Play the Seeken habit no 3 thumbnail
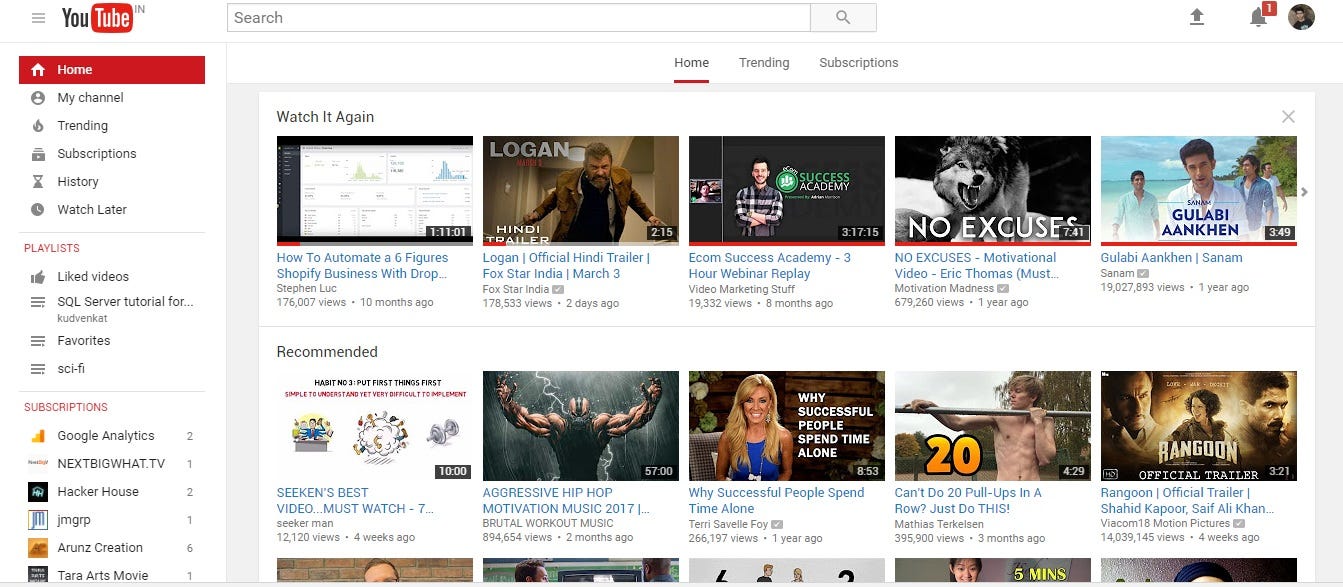The height and width of the screenshot is (587, 1343). tap(375, 426)
